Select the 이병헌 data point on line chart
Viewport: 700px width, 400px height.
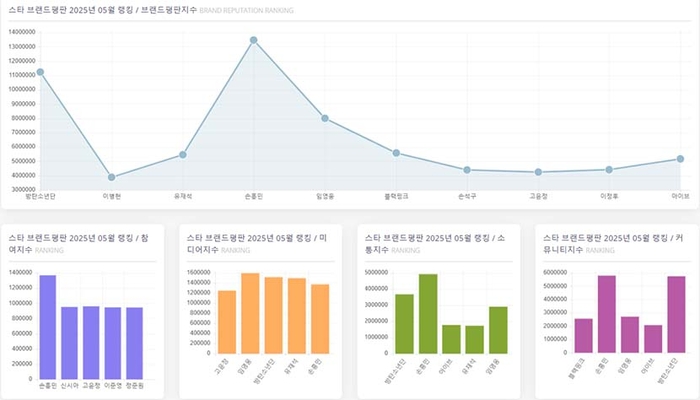coord(112,177)
